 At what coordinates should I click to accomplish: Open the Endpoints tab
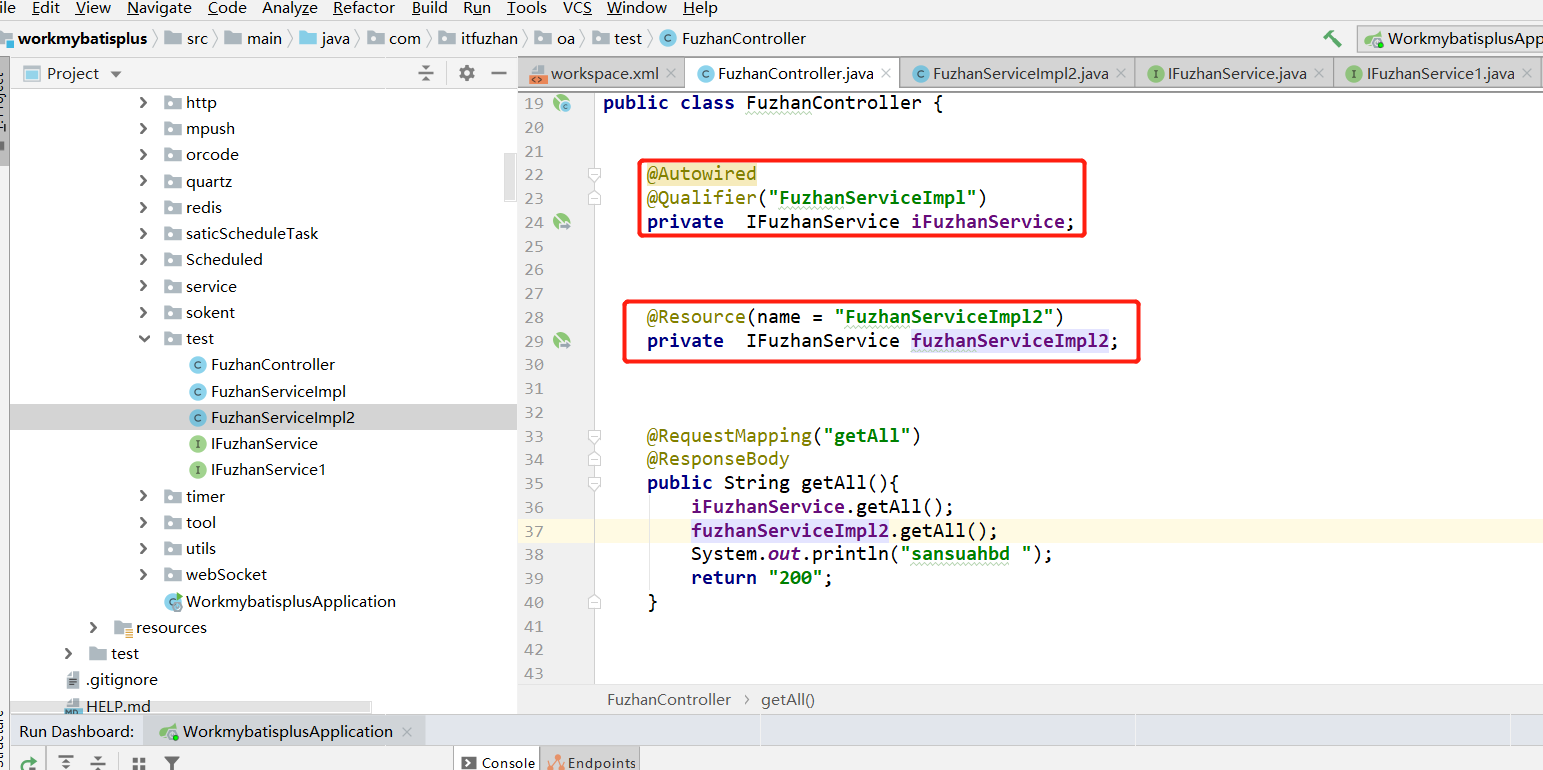[x=589, y=762]
